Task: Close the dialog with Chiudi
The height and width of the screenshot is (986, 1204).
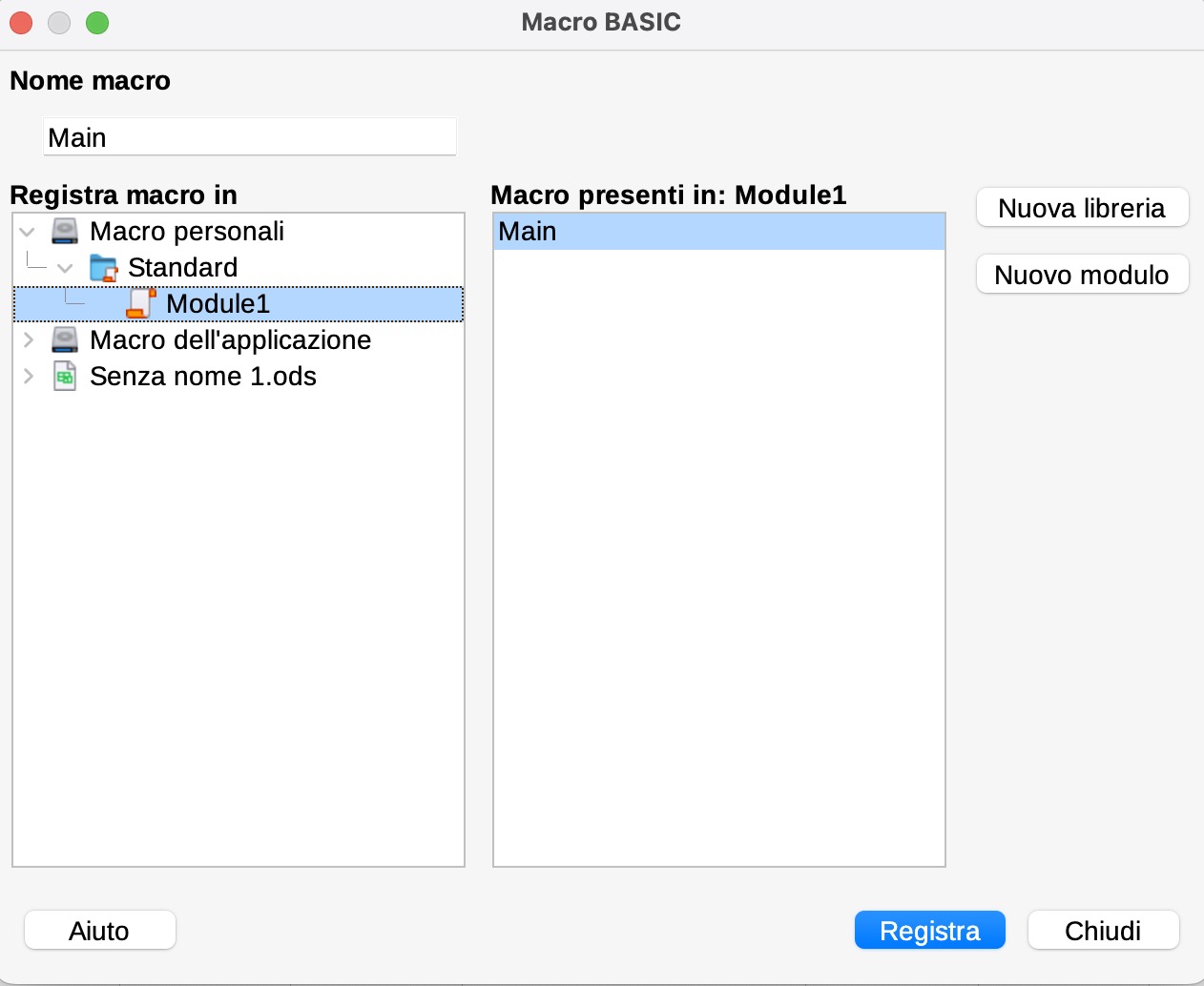Action: pyautogui.click(x=1103, y=931)
